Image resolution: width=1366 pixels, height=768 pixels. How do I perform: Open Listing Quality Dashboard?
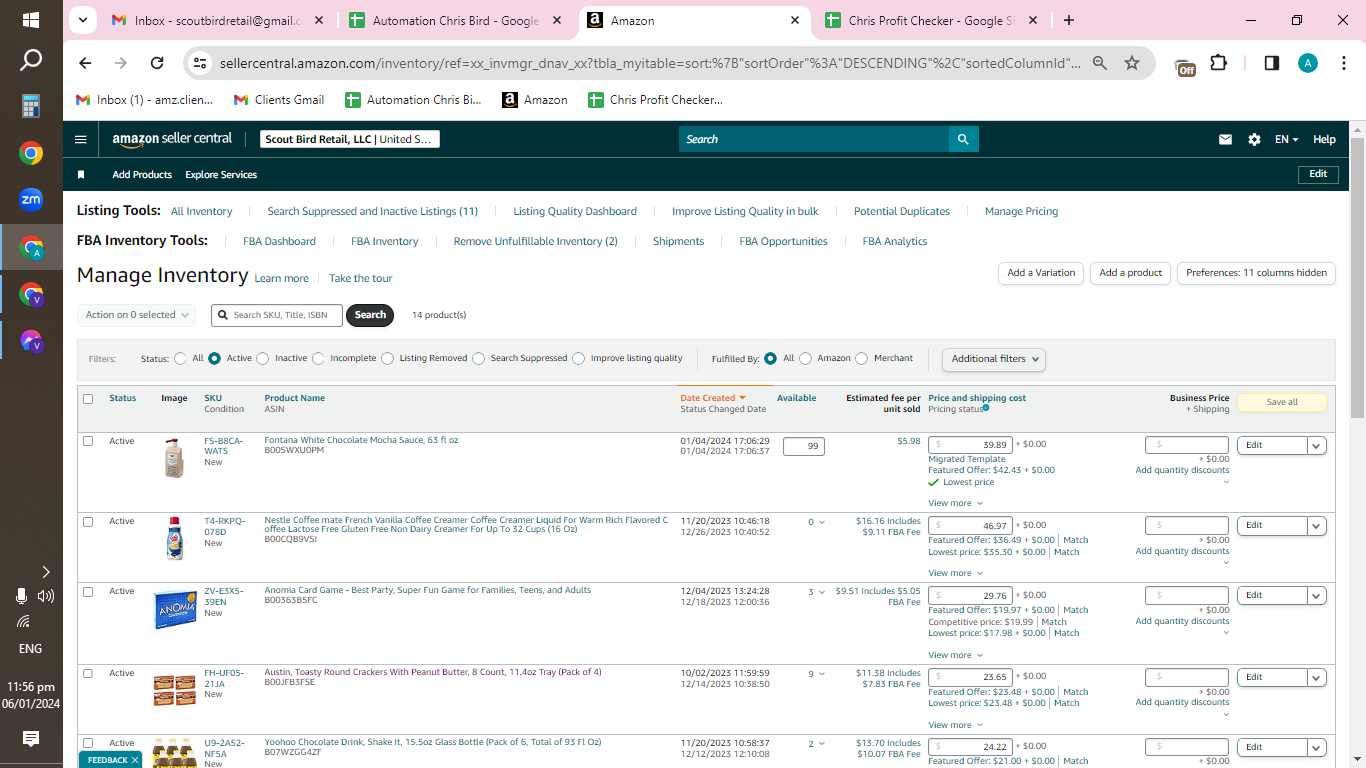click(x=575, y=211)
